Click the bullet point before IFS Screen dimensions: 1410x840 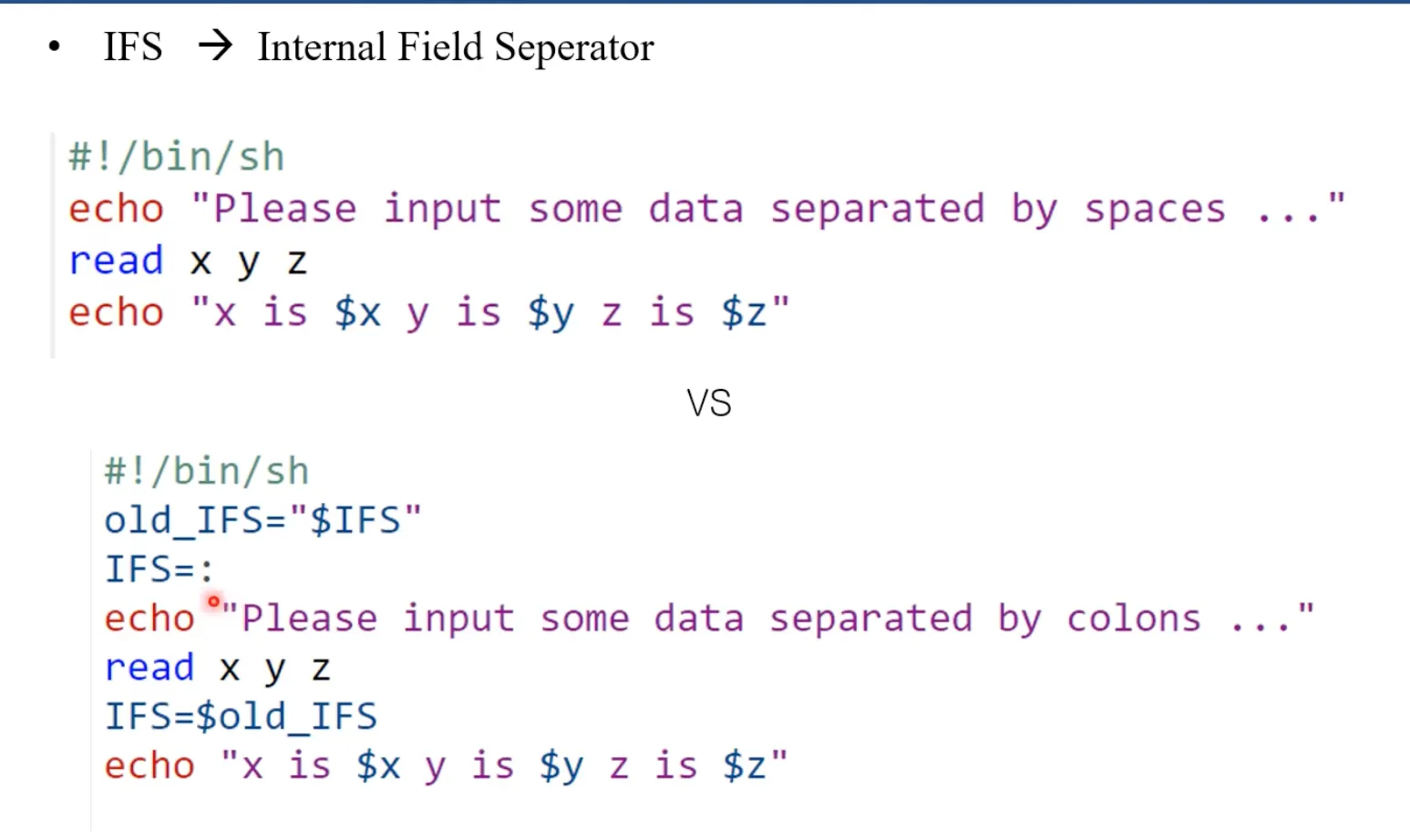(55, 46)
